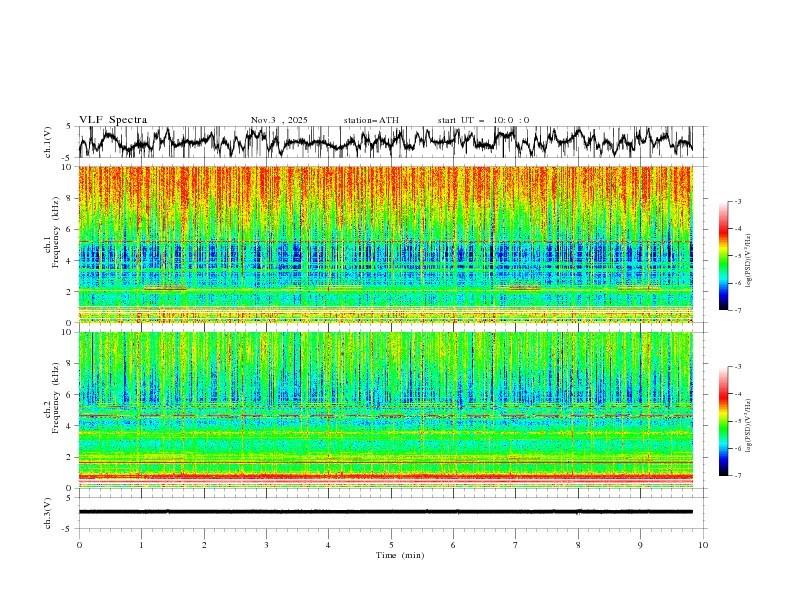Viewport: 792px width, 612px height.
Task: Click the ch.2 colorbar "log(PSD)(V²/Hz)" label
Action: coord(748,426)
